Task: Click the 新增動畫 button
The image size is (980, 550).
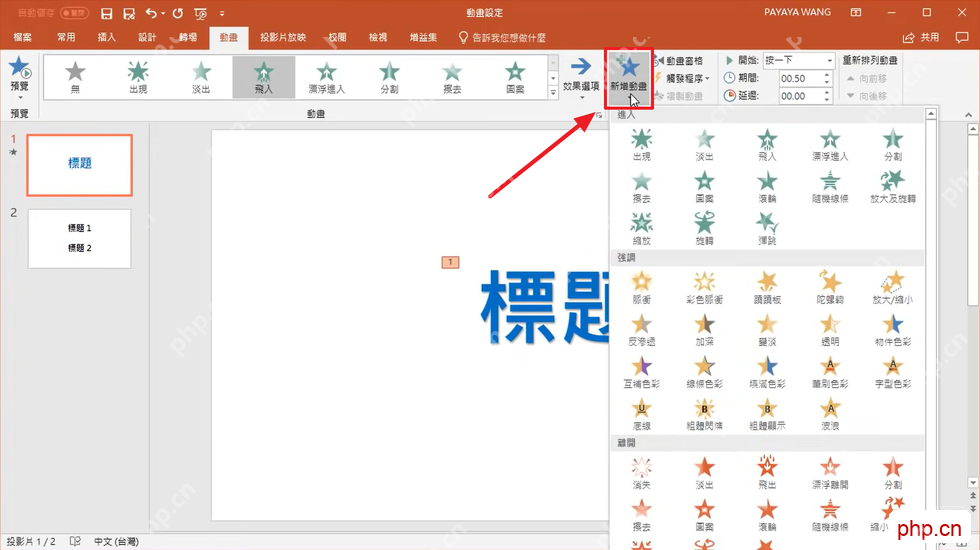Action: pos(629,78)
